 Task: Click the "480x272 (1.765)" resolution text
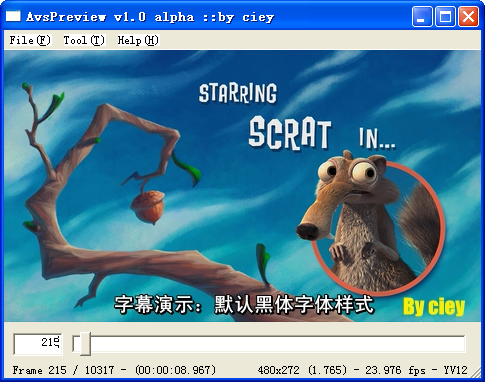(x=303, y=370)
